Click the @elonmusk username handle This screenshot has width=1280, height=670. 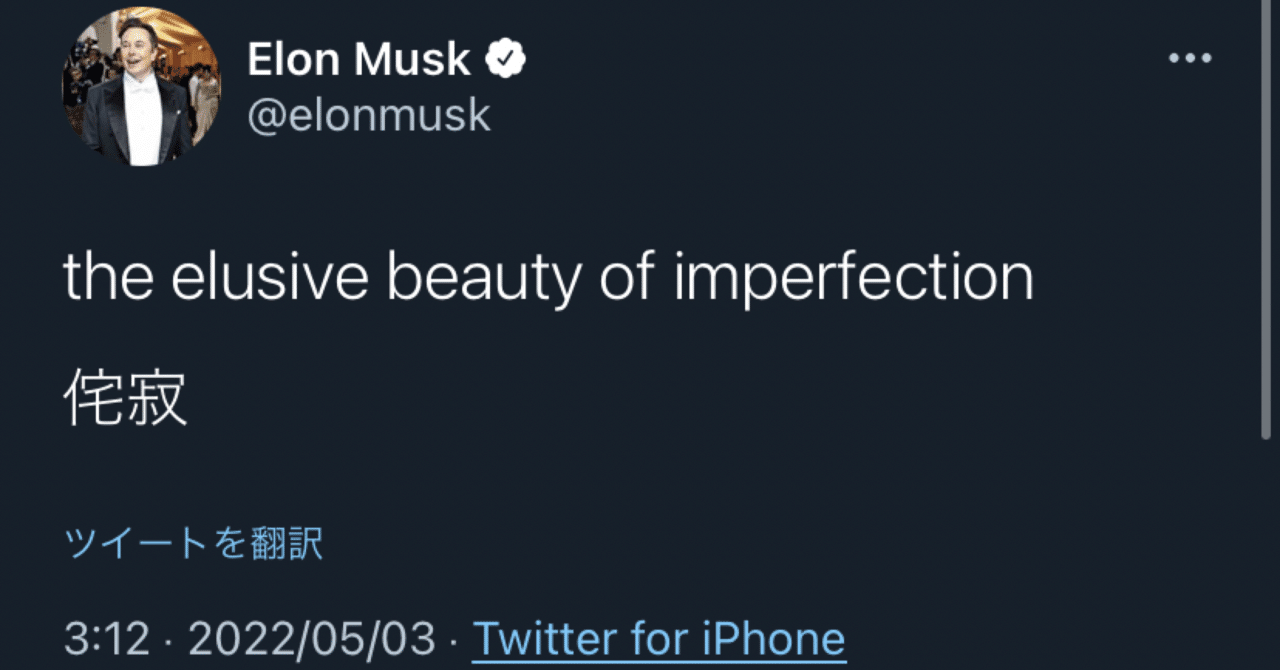click(369, 113)
